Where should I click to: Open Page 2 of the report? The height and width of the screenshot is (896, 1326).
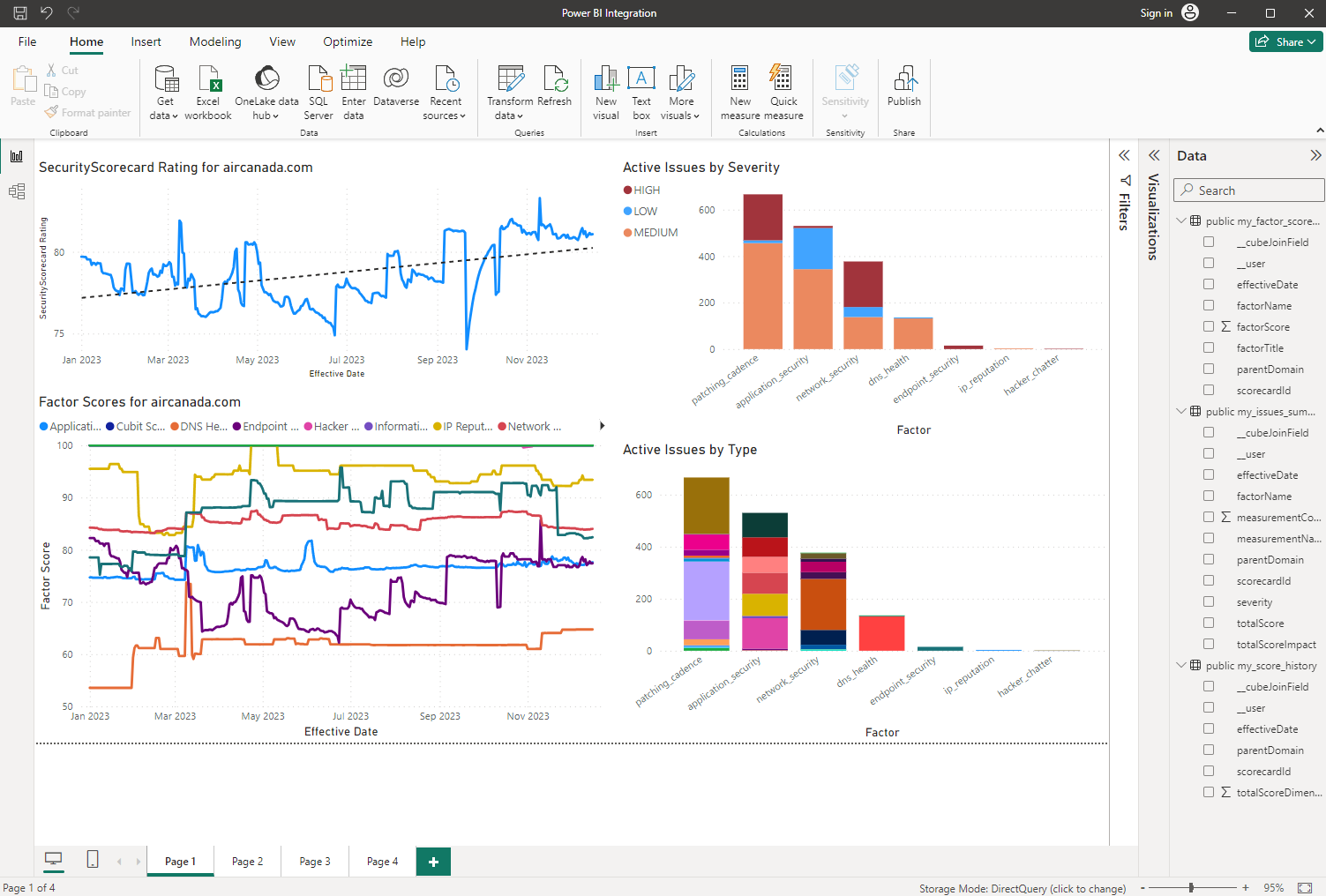[x=247, y=862]
